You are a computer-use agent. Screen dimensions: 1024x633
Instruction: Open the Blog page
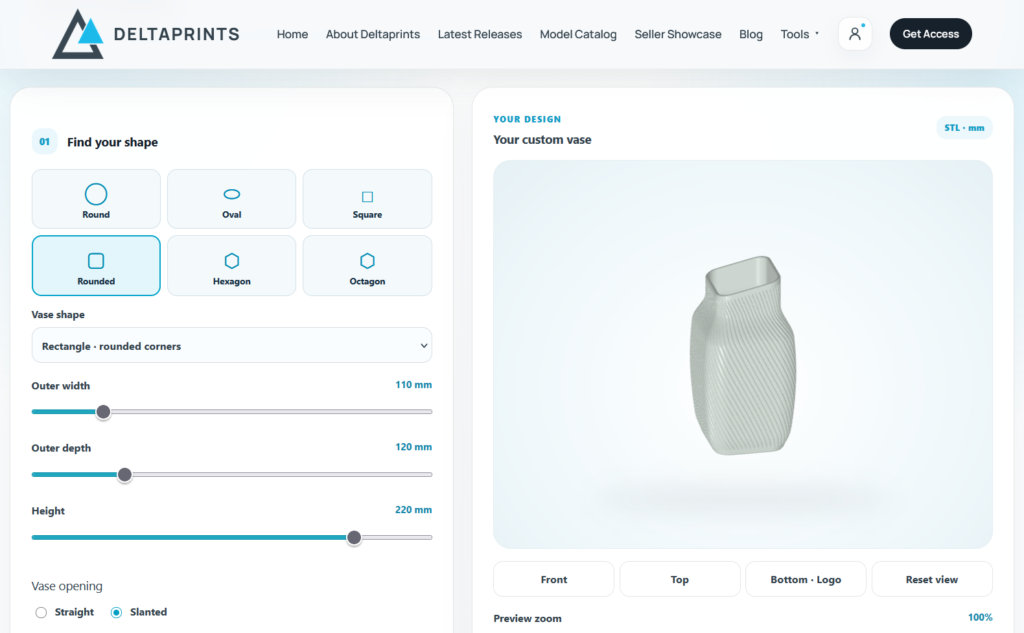(x=751, y=34)
